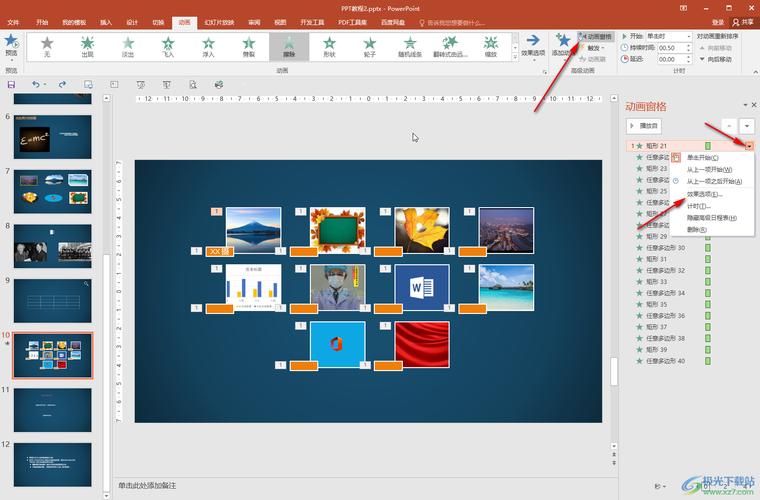Apply the Zoom (缩放) animation
The width and height of the screenshot is (760, 500).
click(x=491, y=47)
